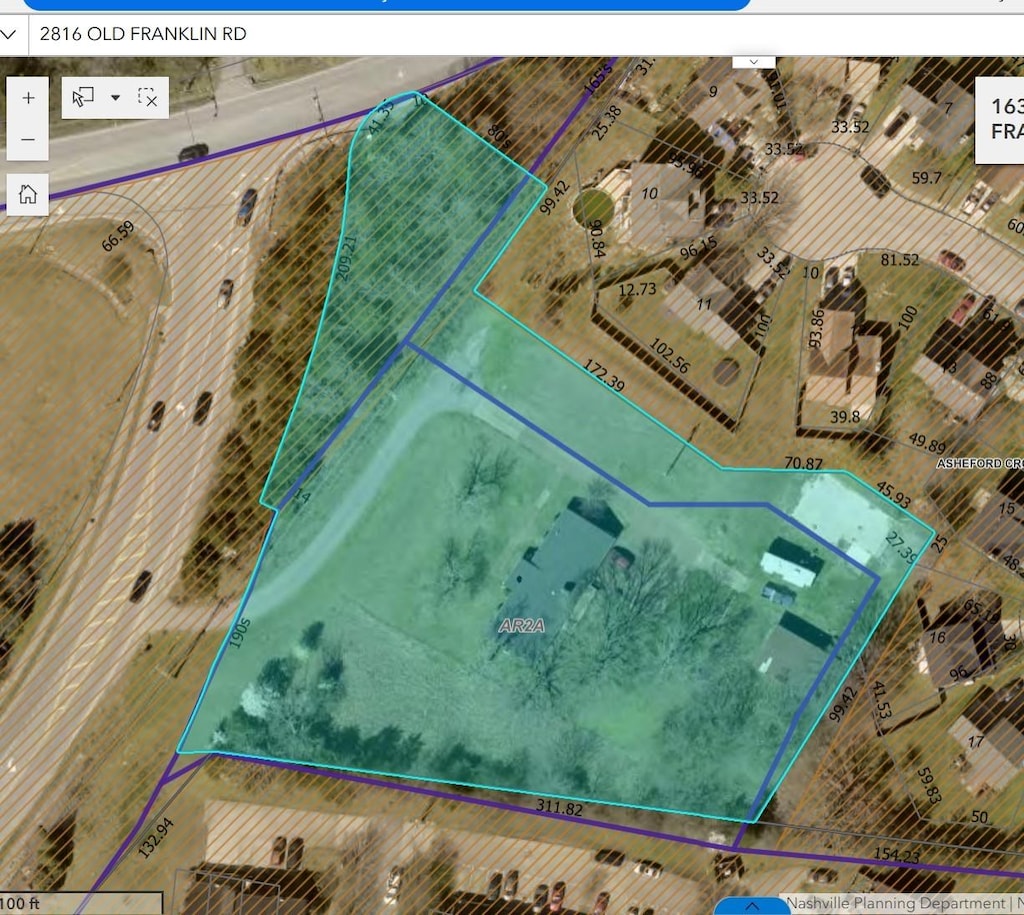
Task: Click the 49.89 dimension label
Action: coord(926,443)
